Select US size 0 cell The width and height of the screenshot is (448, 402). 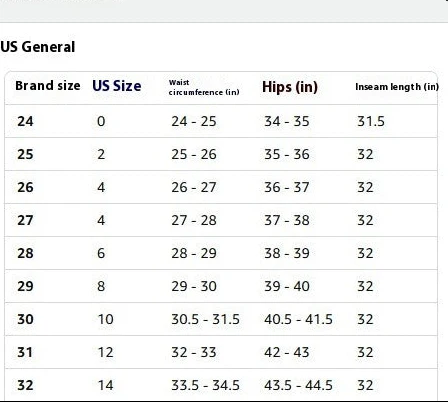pyautogui.click(x=101, y=121)
